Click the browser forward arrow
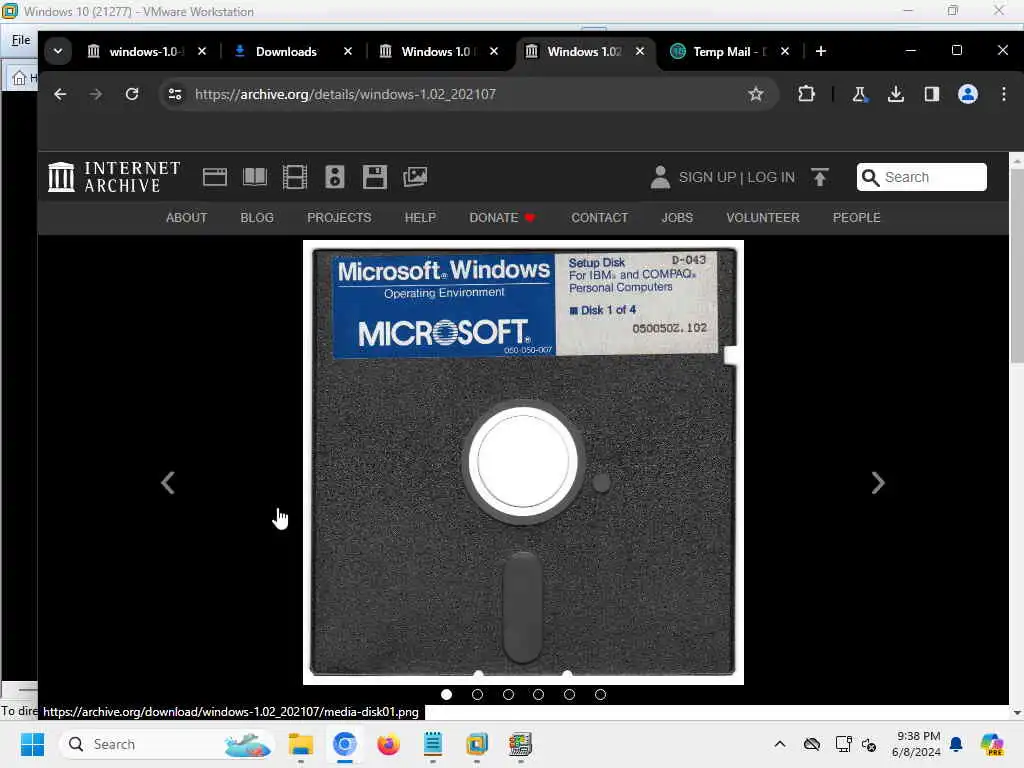 pyautogui.click(x=96, y=94)
